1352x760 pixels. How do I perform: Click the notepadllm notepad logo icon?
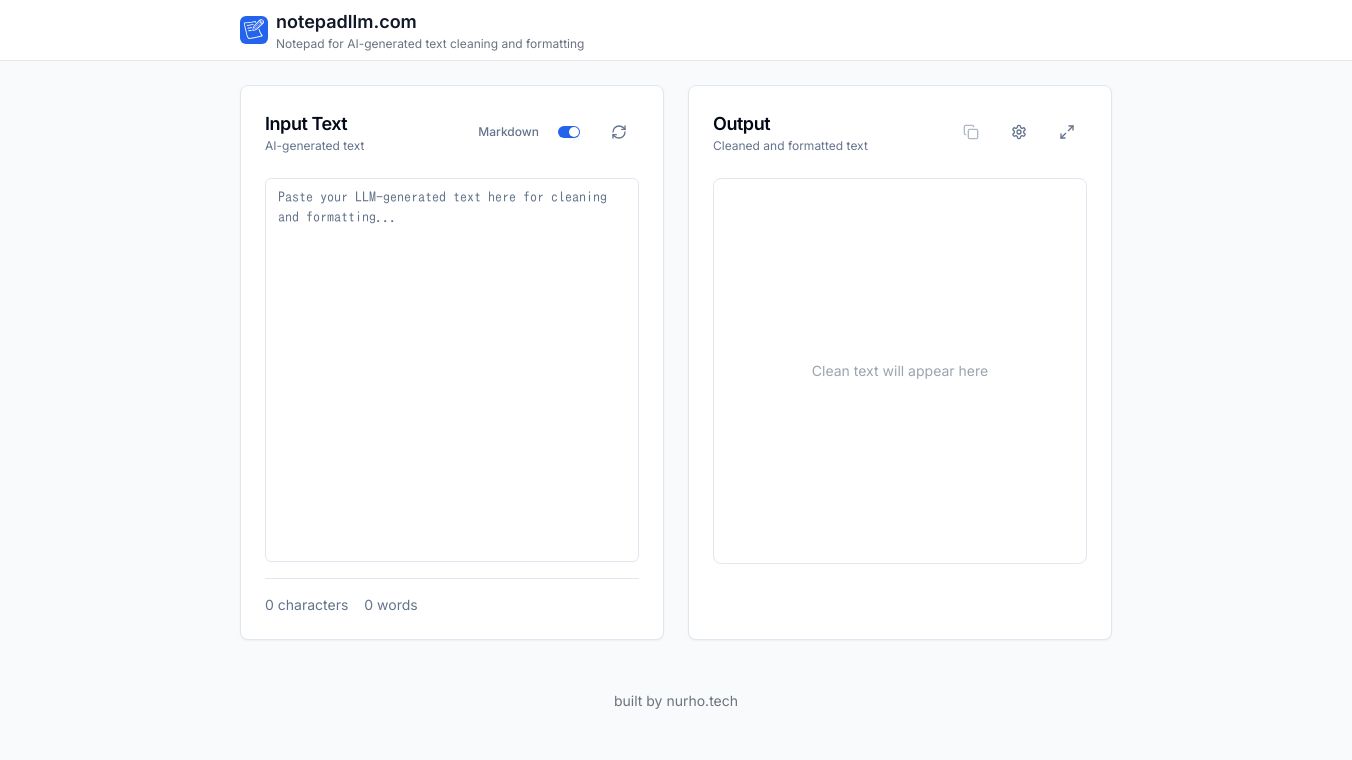click(x=254, y=30)
